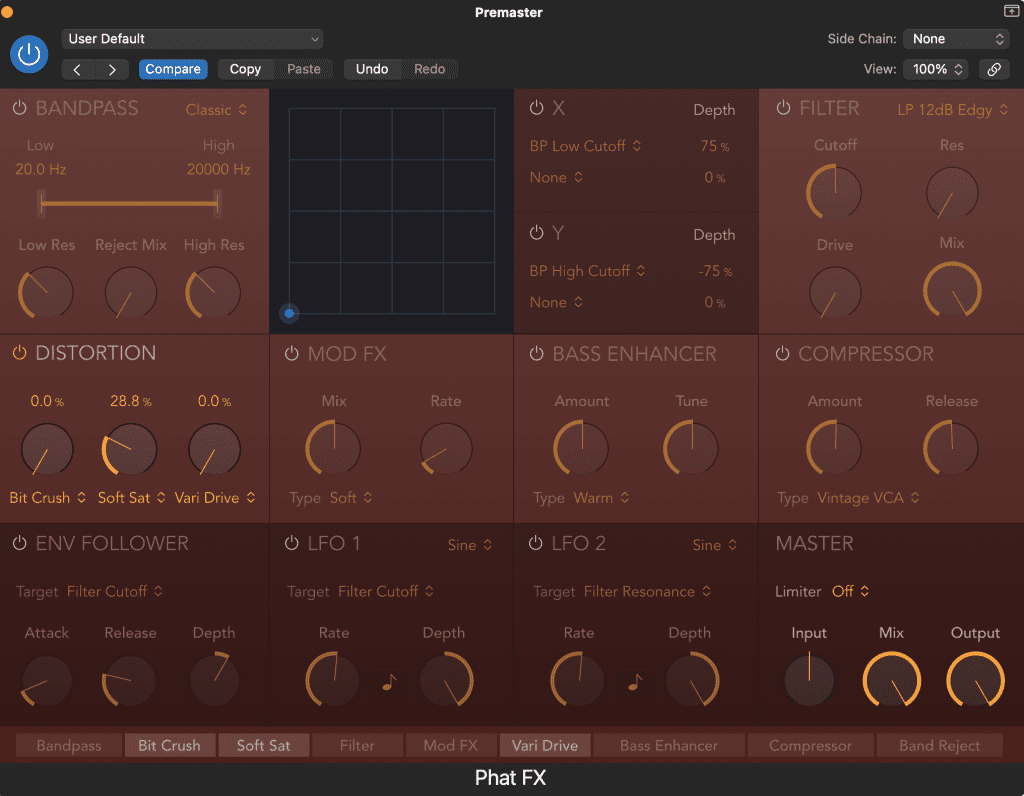Select the Bit Crush tab in effect order strip
Image resolution: width=1024 pixels, height=796 pixels.
pyautogui.click(x=170, y=745)
